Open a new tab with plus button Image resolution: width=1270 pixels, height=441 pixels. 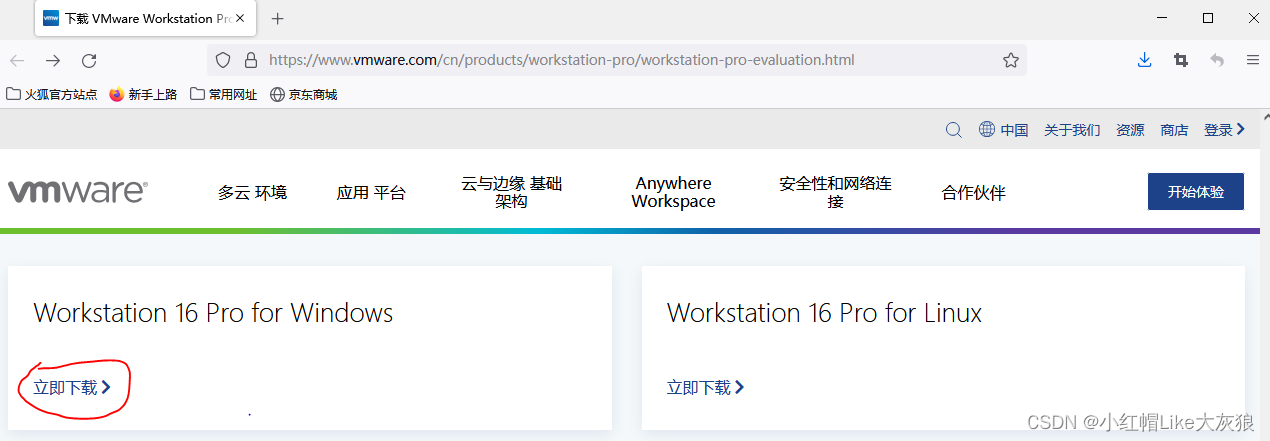[x=278, y=18]
